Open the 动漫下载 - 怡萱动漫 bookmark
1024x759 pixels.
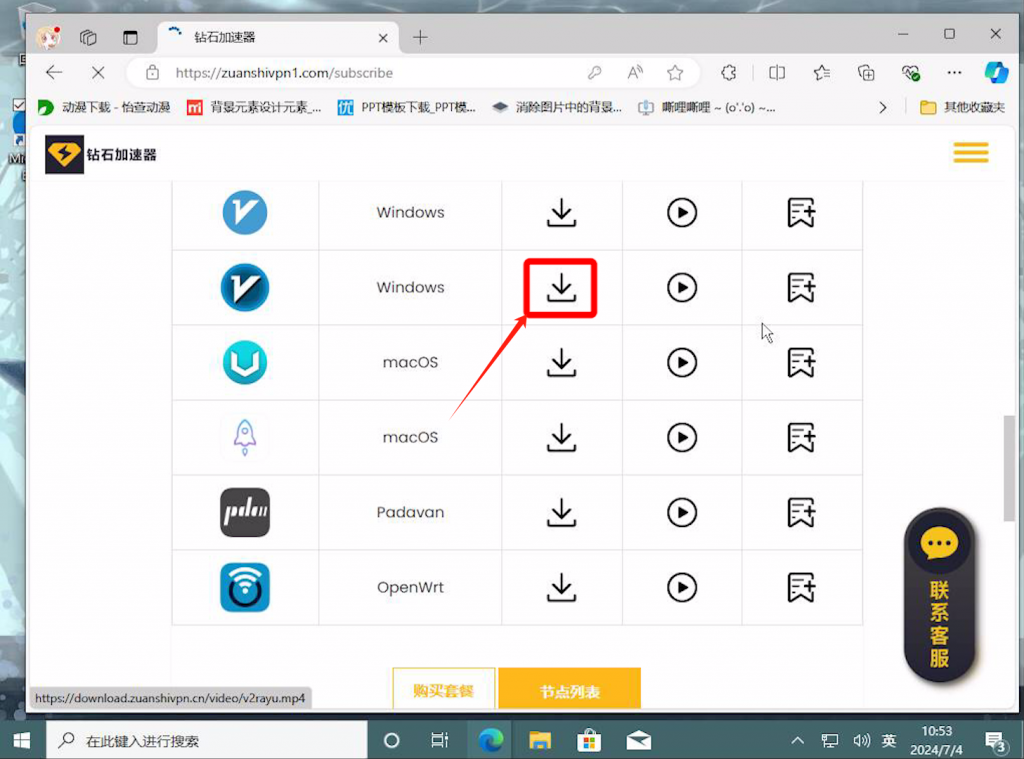click(104, 107)
